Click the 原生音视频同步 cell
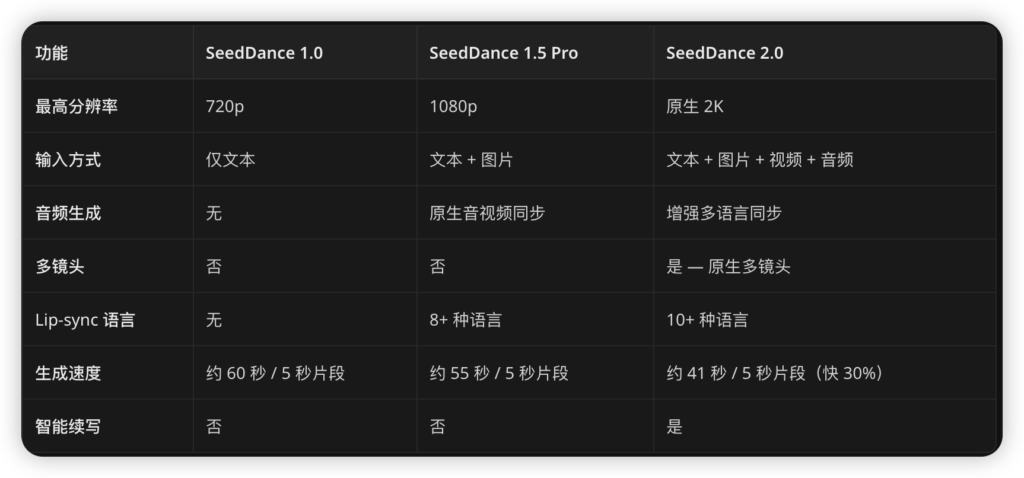1024x478 pixels. [x=487, y=213]
